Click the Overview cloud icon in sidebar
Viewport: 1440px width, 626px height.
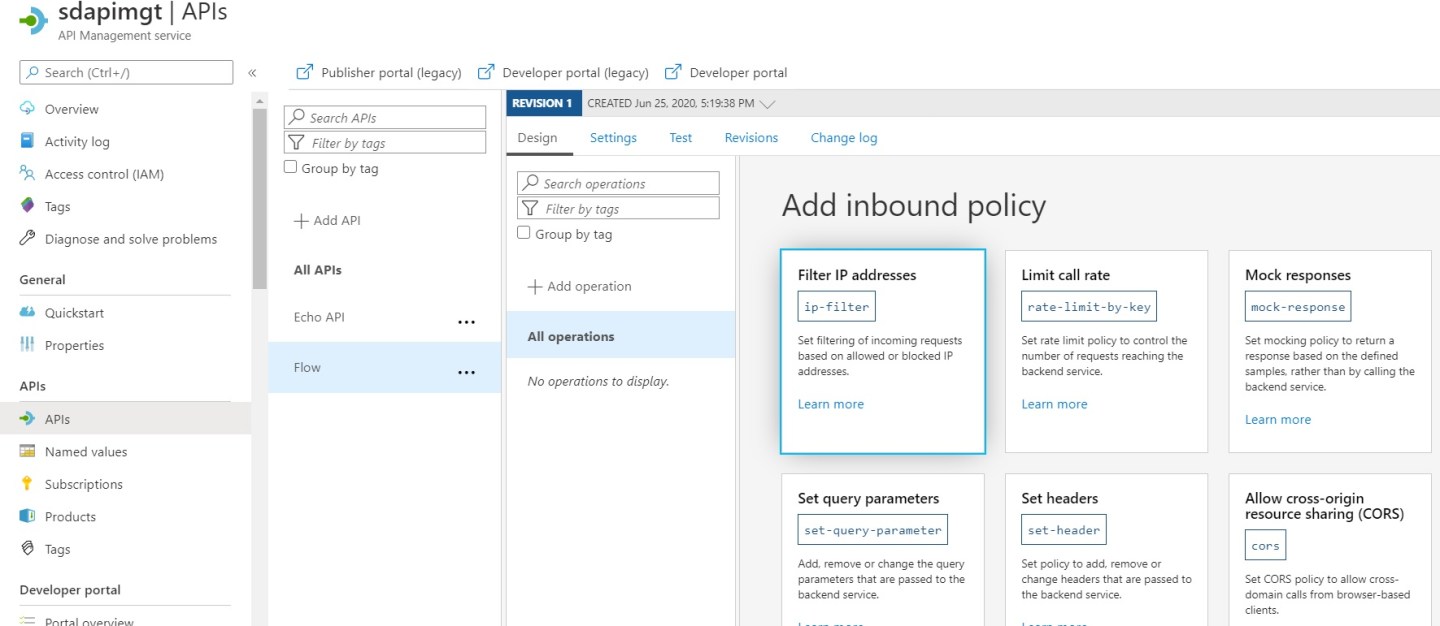point(27,109)
